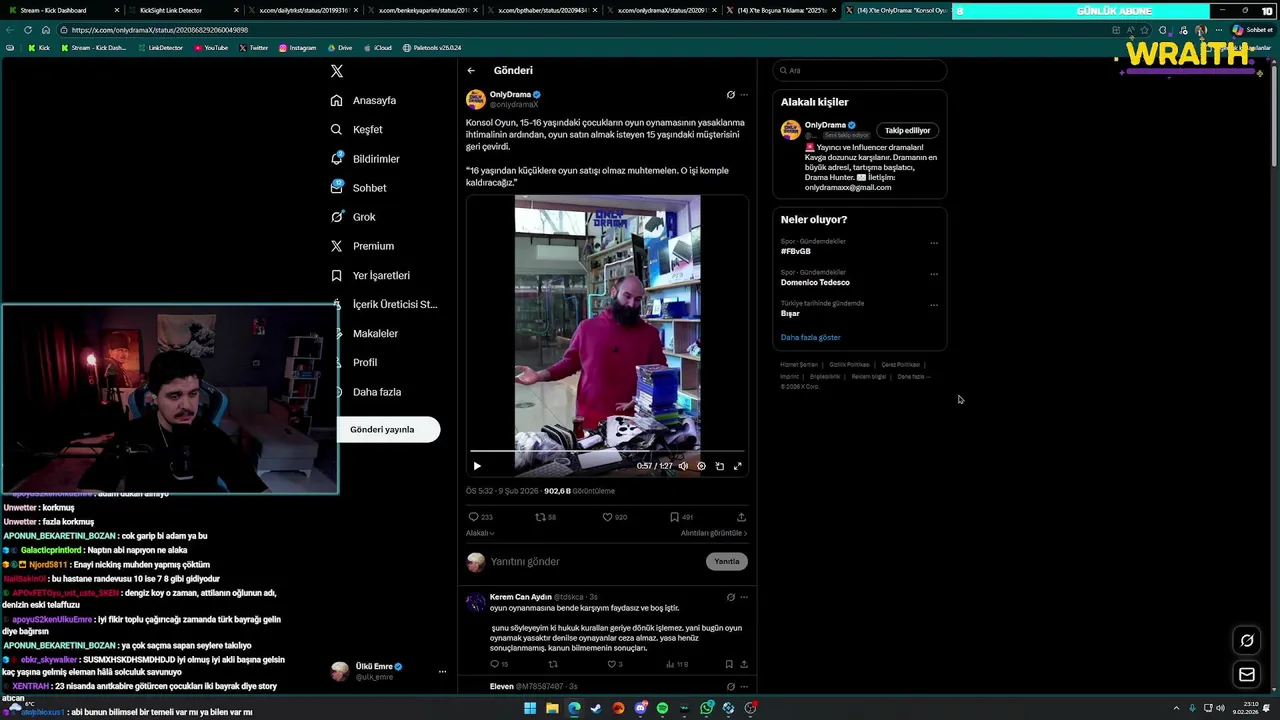Viewport: 1280px width, 720px height.
Task: Bookmark Kerem Can Aydın's reply
Action: [728, 664]
